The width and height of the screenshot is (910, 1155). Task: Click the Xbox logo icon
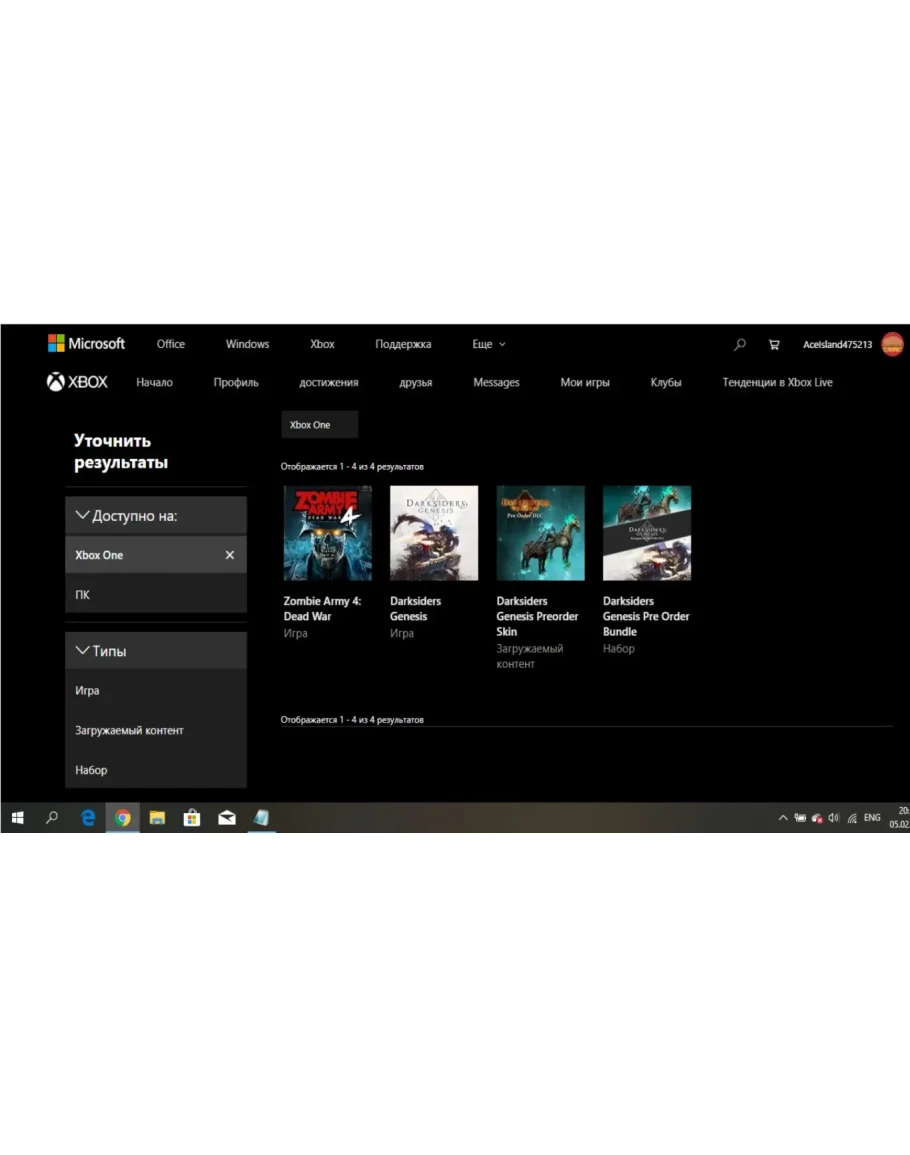pyautogui.click(x=56, y=382)
